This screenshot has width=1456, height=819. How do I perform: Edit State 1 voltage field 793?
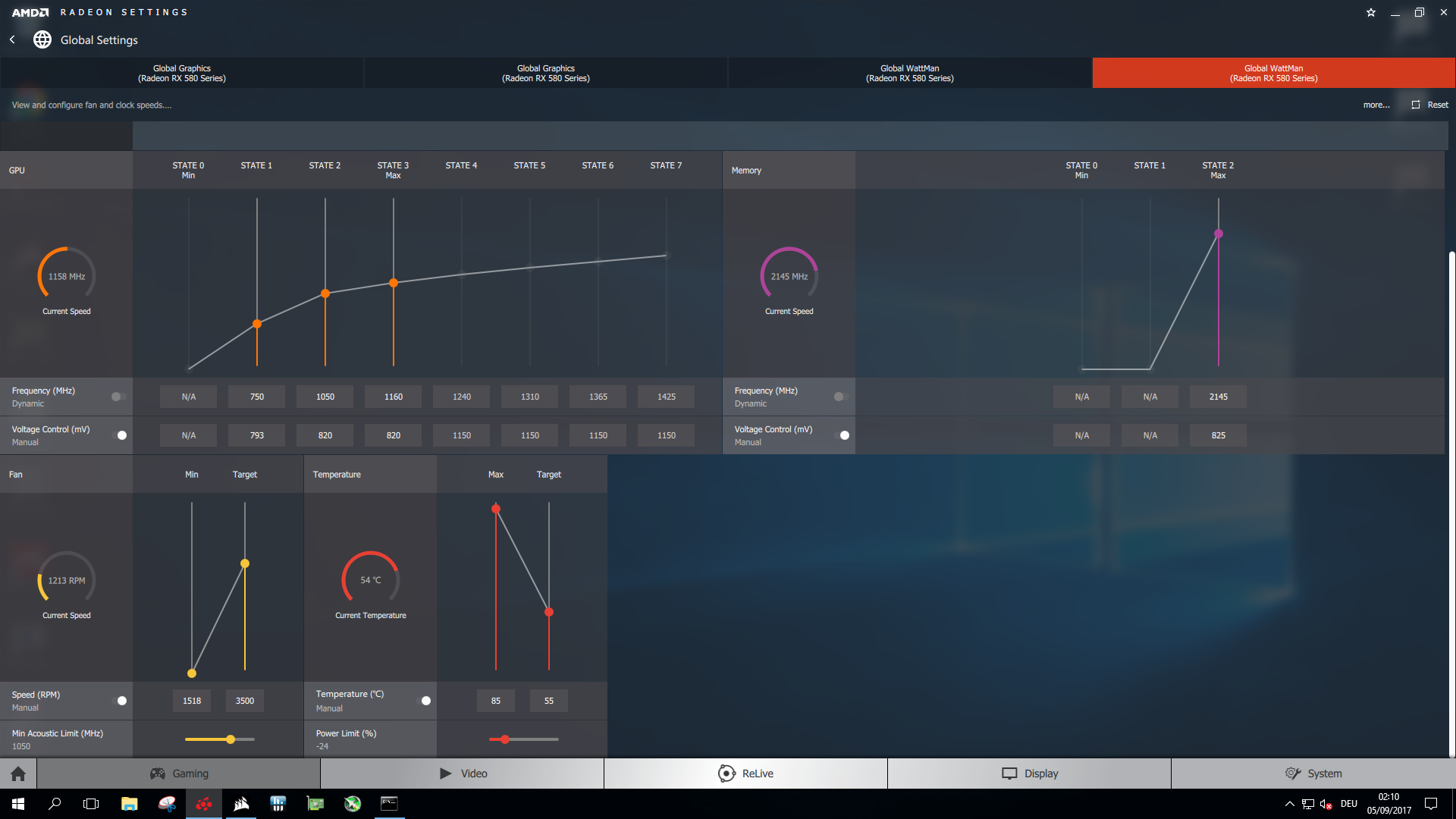(x=257, y=435)
